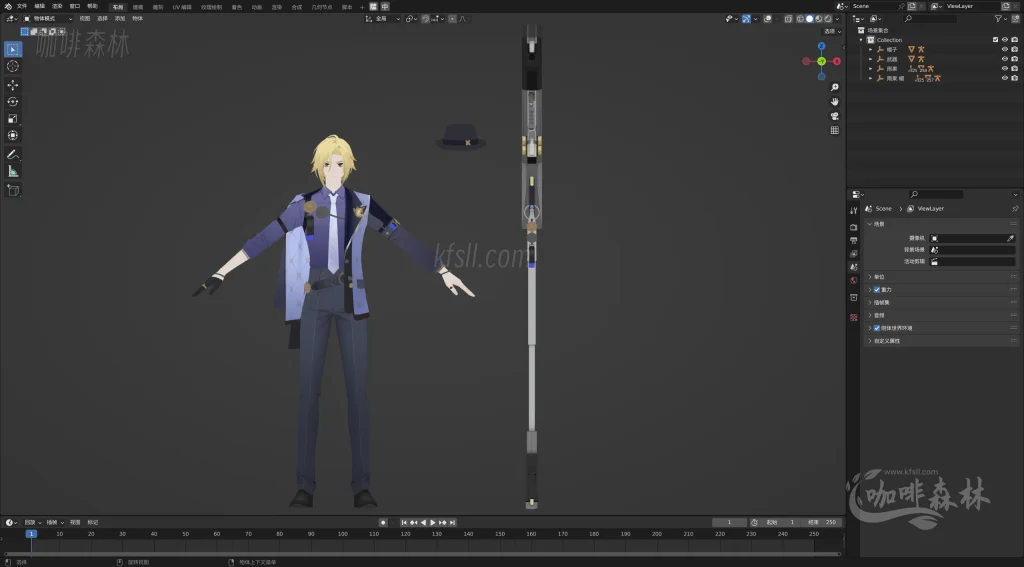
Task: Open the Output properties tab
Action: point(854,240)
